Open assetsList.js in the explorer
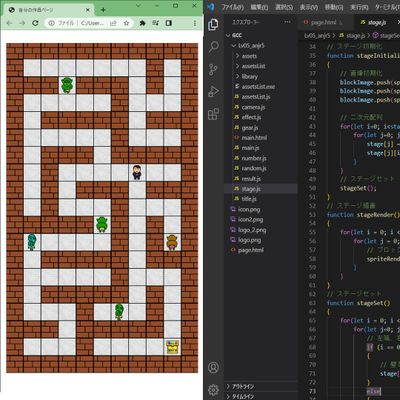Screen dimensions: 400x400 click(x=256, y=97)
